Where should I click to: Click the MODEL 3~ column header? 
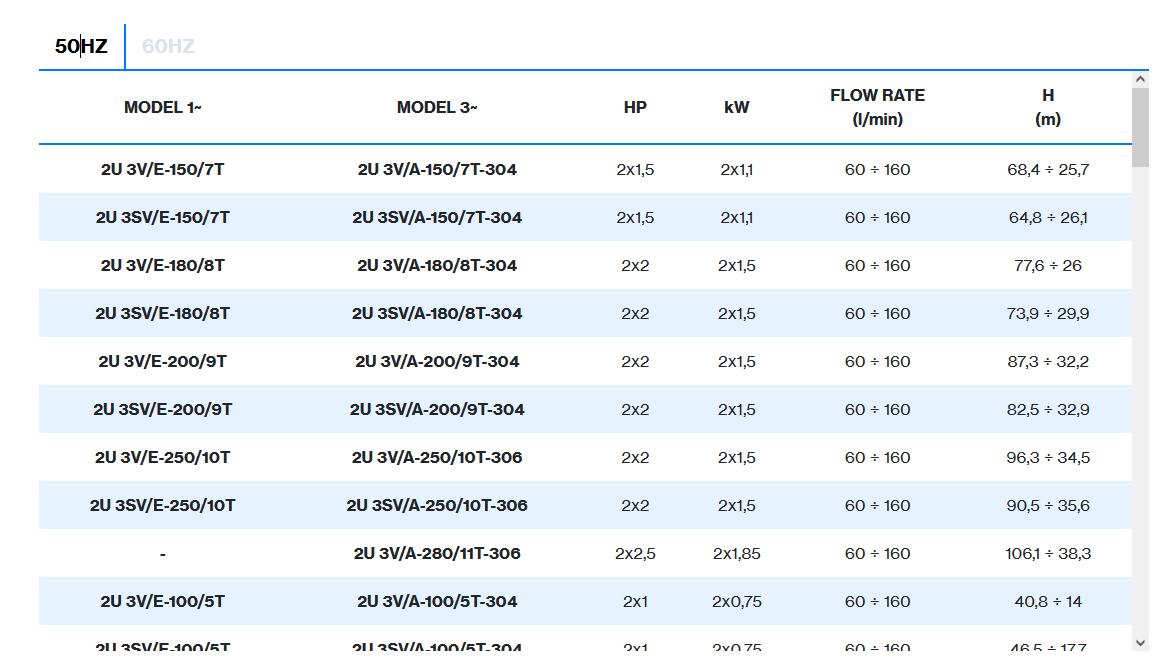(x=437, y=107)
